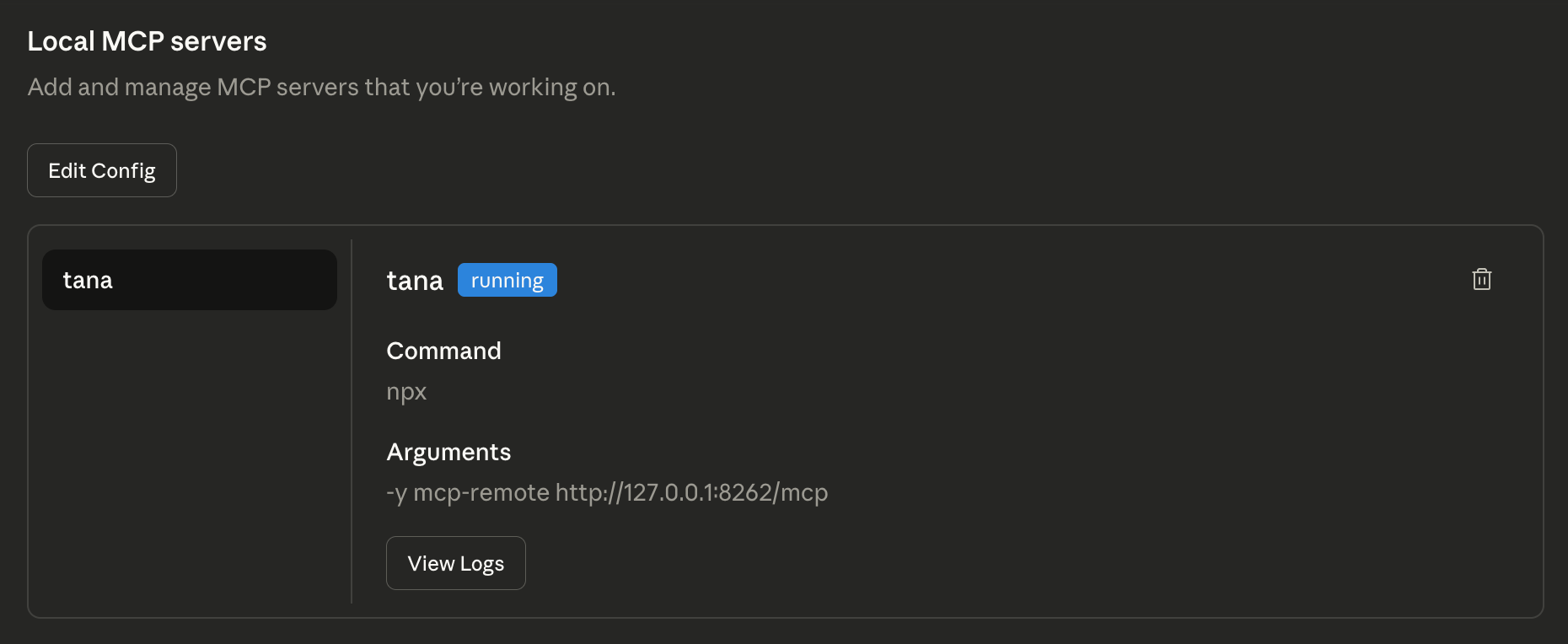
Task: Click the blue running status badge
Action: pyautogui.click(x=507, y=280)
